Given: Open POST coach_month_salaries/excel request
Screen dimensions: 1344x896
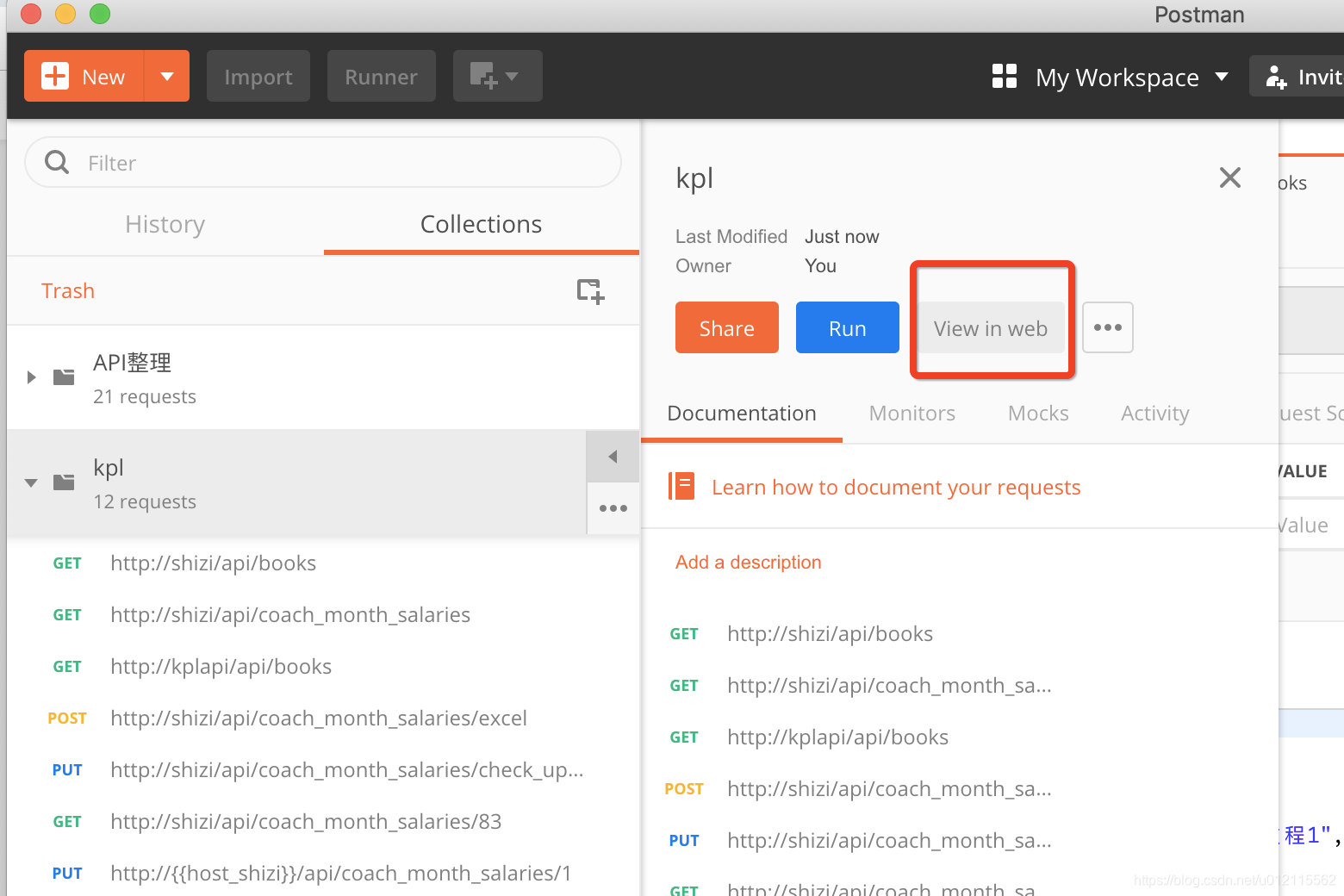Looking at the screenshot, I should click(323, 719).
